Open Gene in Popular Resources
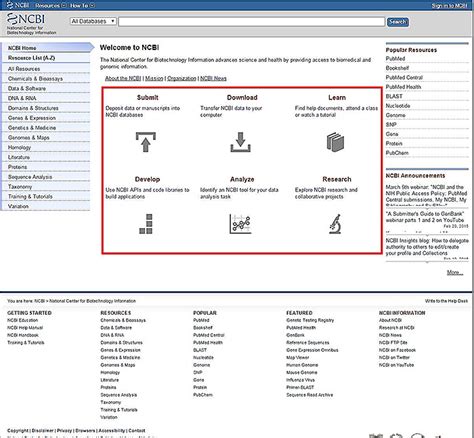 (392, 134)
